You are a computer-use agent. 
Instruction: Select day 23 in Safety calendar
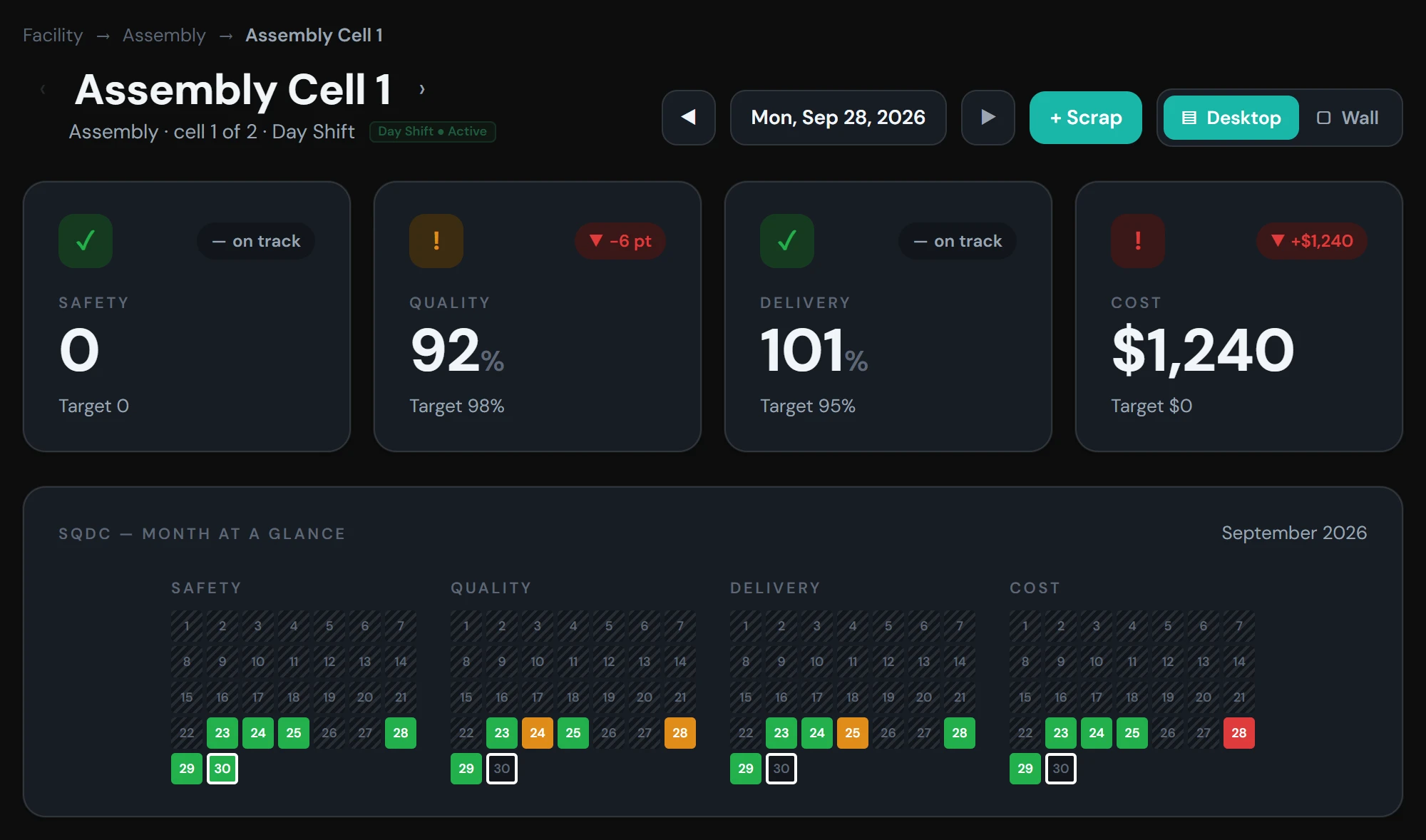[222, 733]
